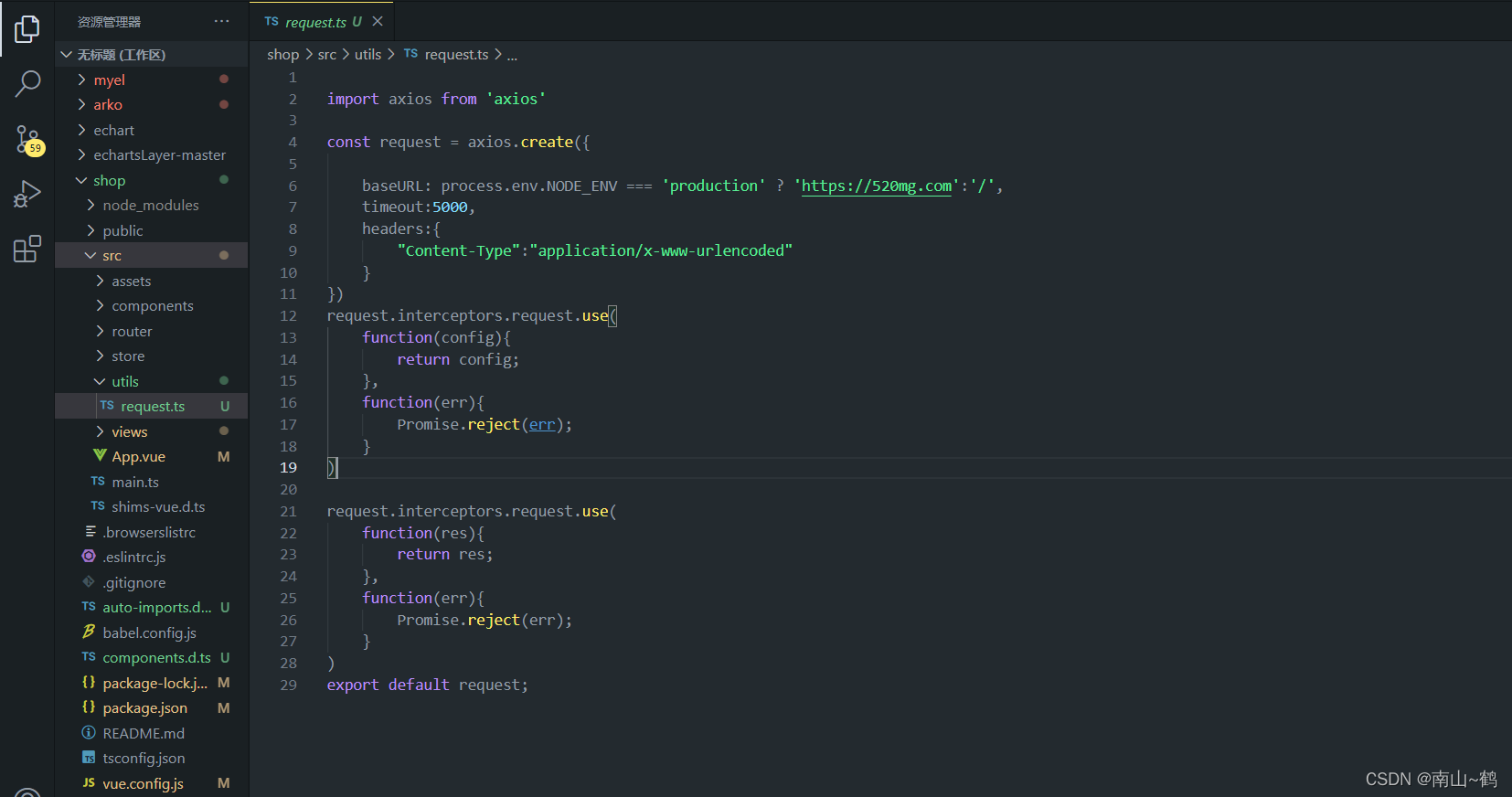This screenshot has height=797, width=1512.
Task: Click line number 19 in gutter
Action: point(288,467)
